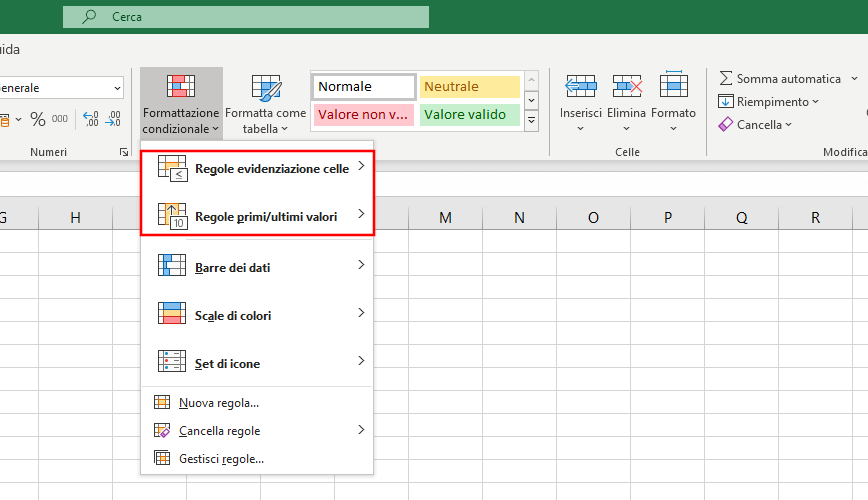Apply the Neutrale cell style
Viewport: 868px width, 500px height.
pos(469,86)
